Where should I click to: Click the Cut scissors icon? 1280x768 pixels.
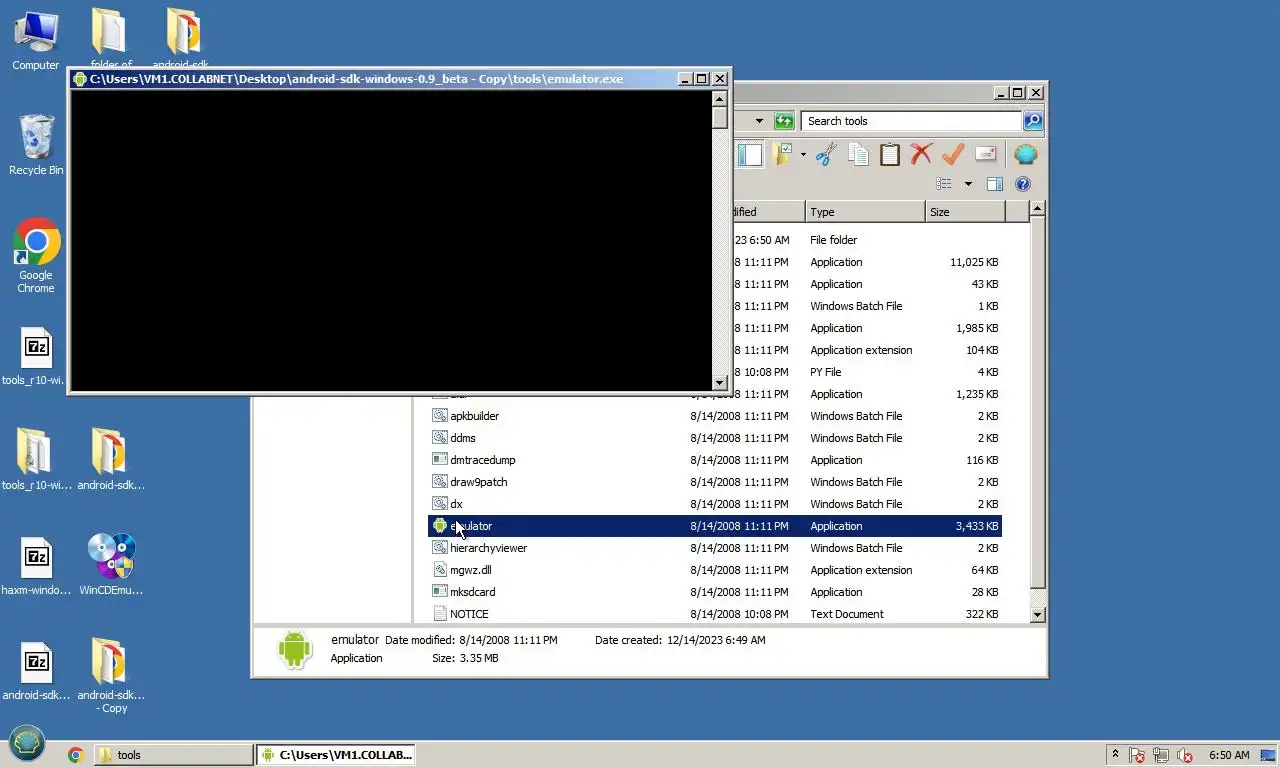[x=826, y=154]
